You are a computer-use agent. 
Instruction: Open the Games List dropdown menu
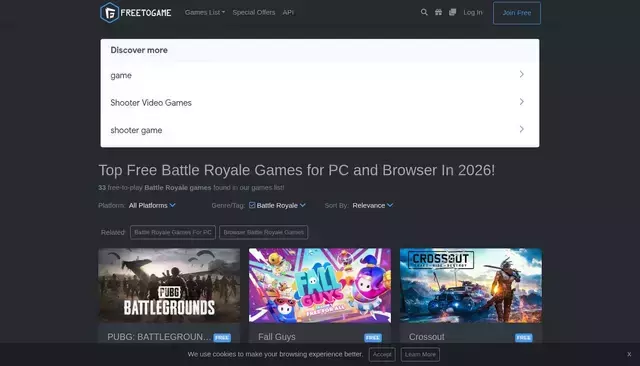[205, 12]
